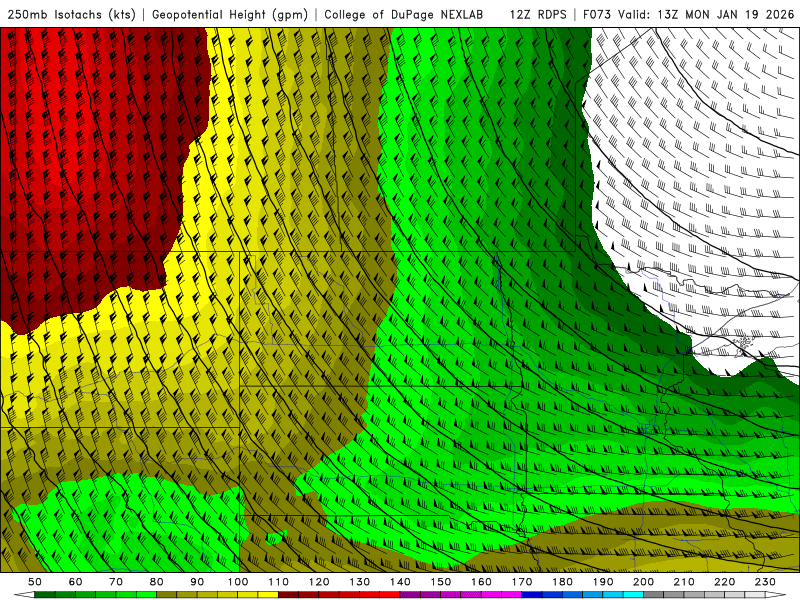The width and height of the screenshot is (800, 600).
Task: Click the '190' color bar label
Action: (x=603, y=582)
